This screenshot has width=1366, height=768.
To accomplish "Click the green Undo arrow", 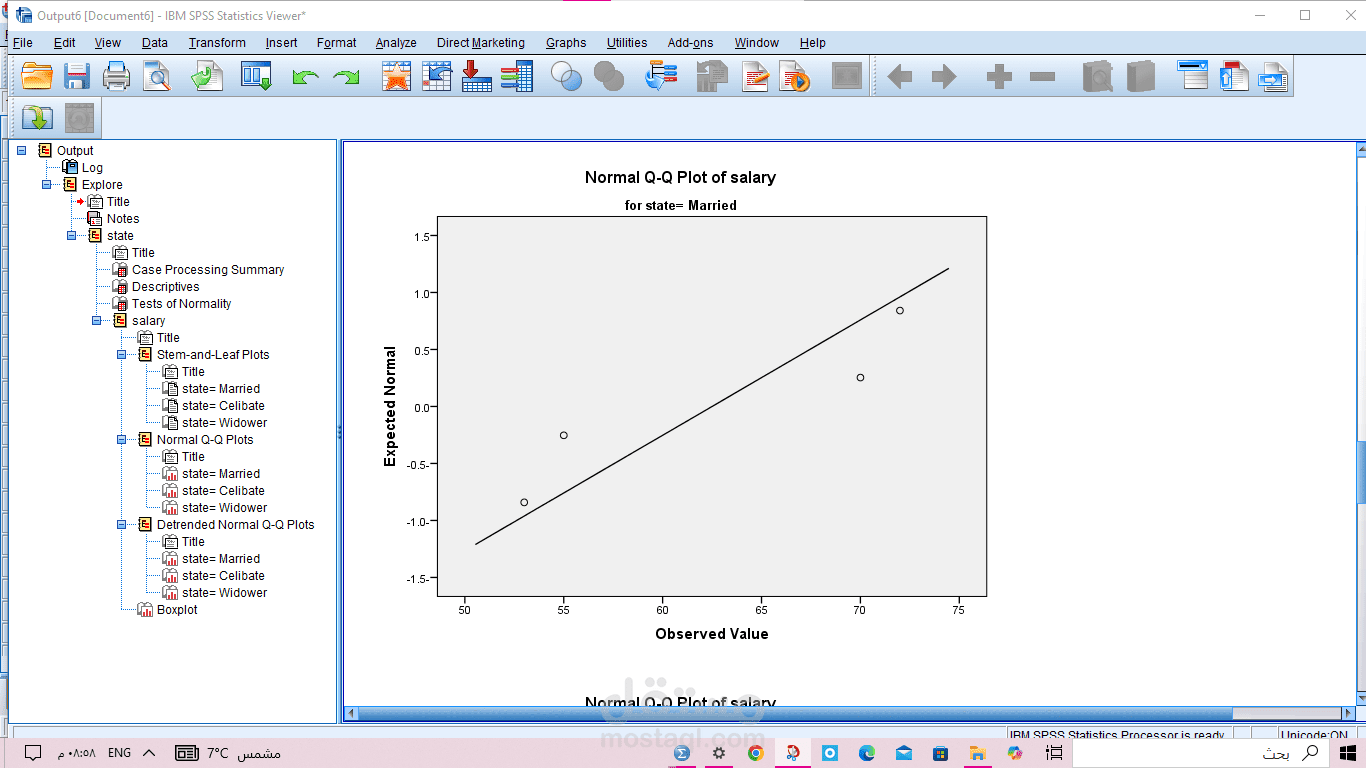I will point(305,76).
